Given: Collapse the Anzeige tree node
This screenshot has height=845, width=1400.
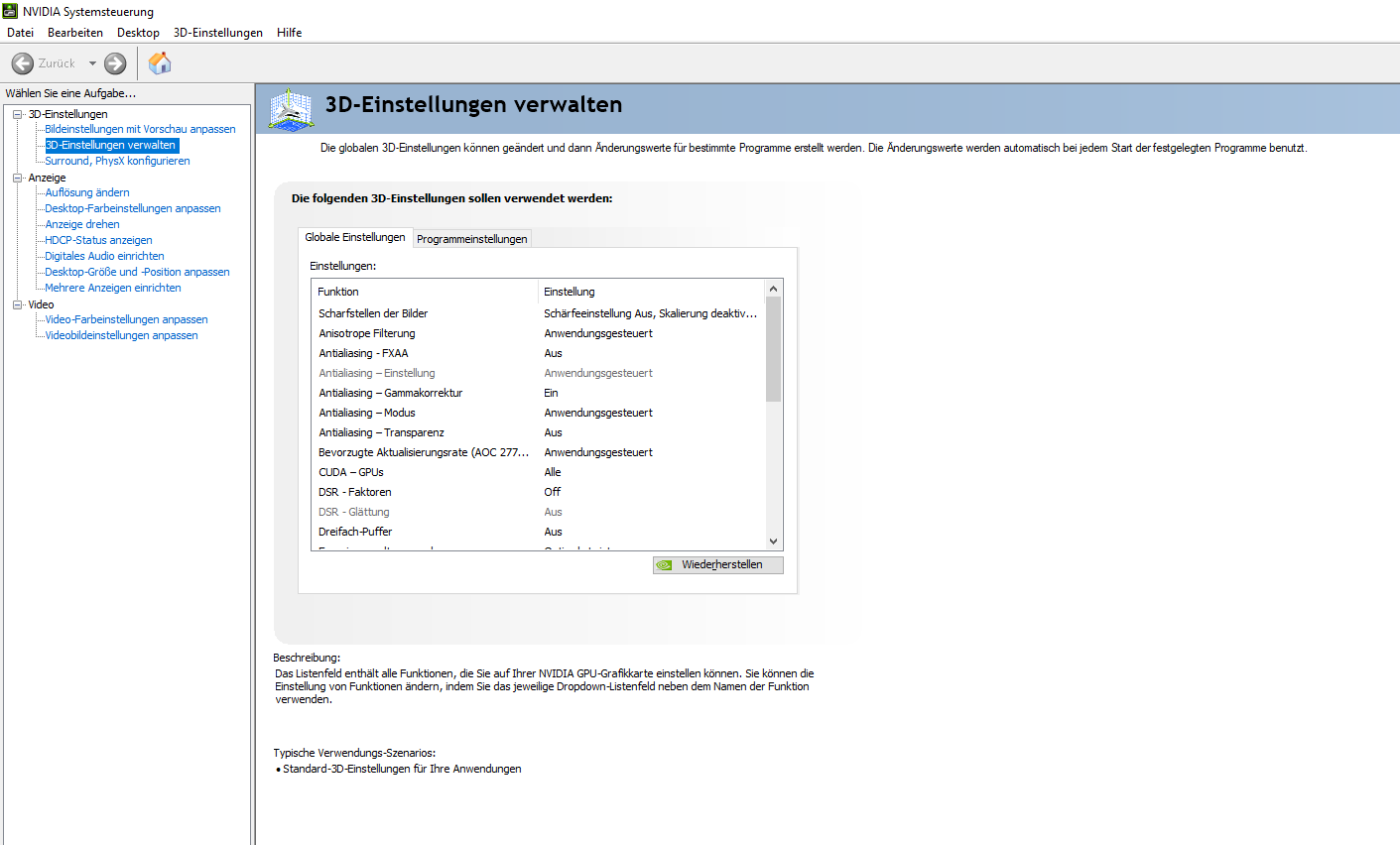Looking at the screenshot, I should point(17,178).
